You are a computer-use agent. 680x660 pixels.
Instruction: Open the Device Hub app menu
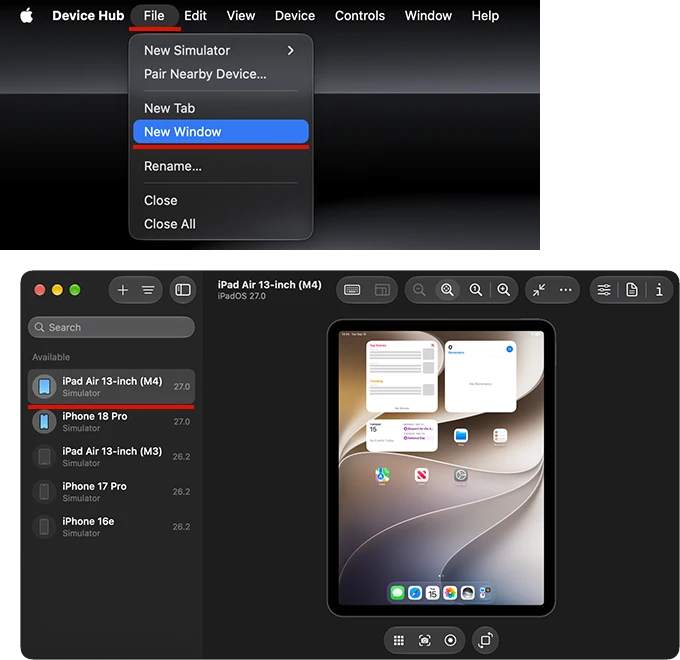pyautogui.click(x=88, y=16)
